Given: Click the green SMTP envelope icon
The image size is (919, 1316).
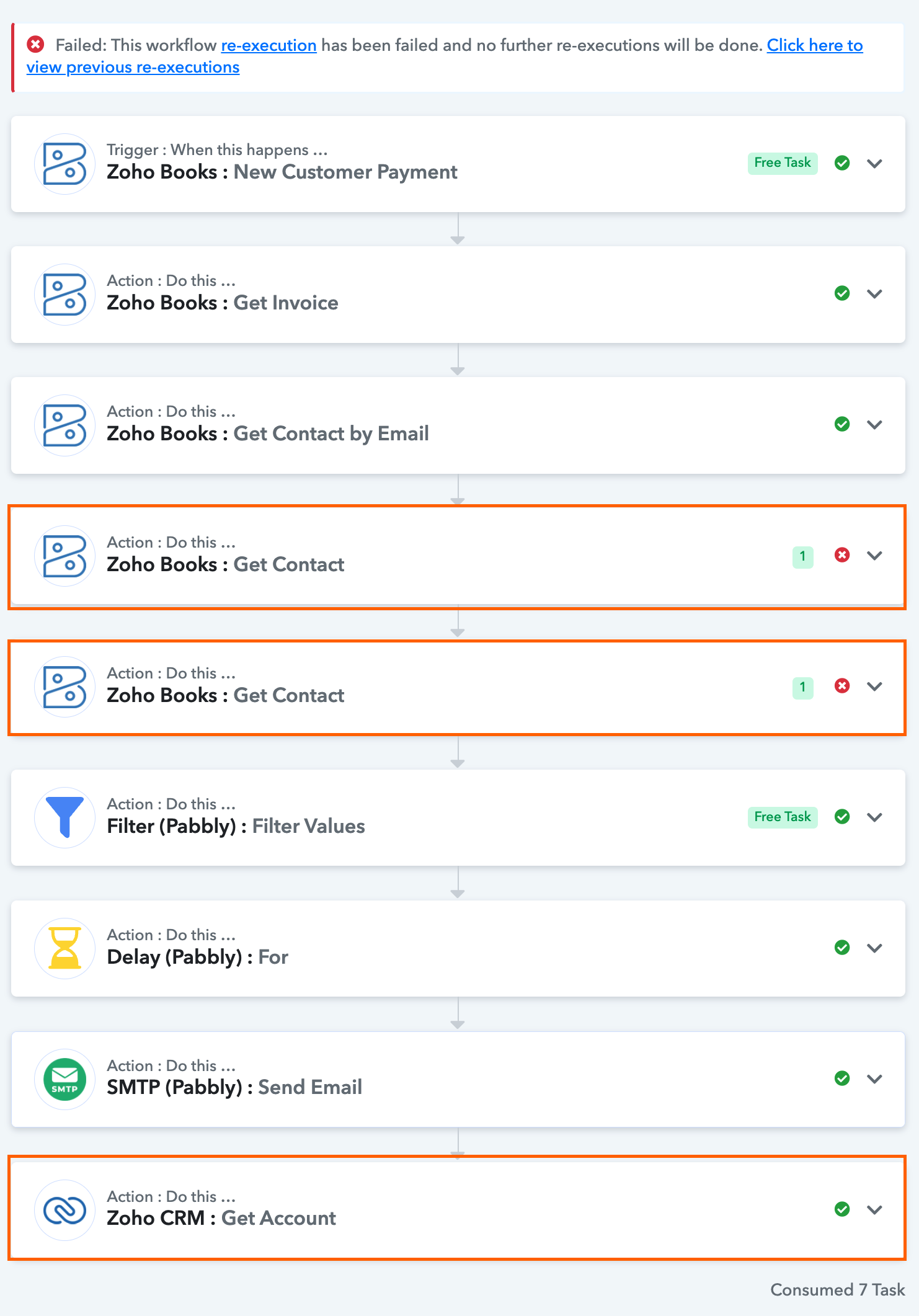Looking at the screenshot, I should click(x=64, y=1079).
